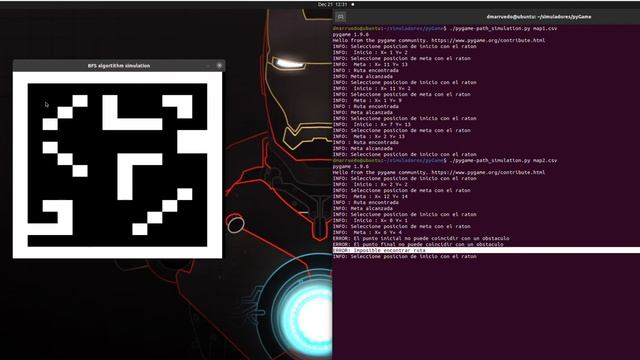Minimize the BFS algorithm simulation window
This screenshot has height=360, width=640.
click(x=208, y=65)
